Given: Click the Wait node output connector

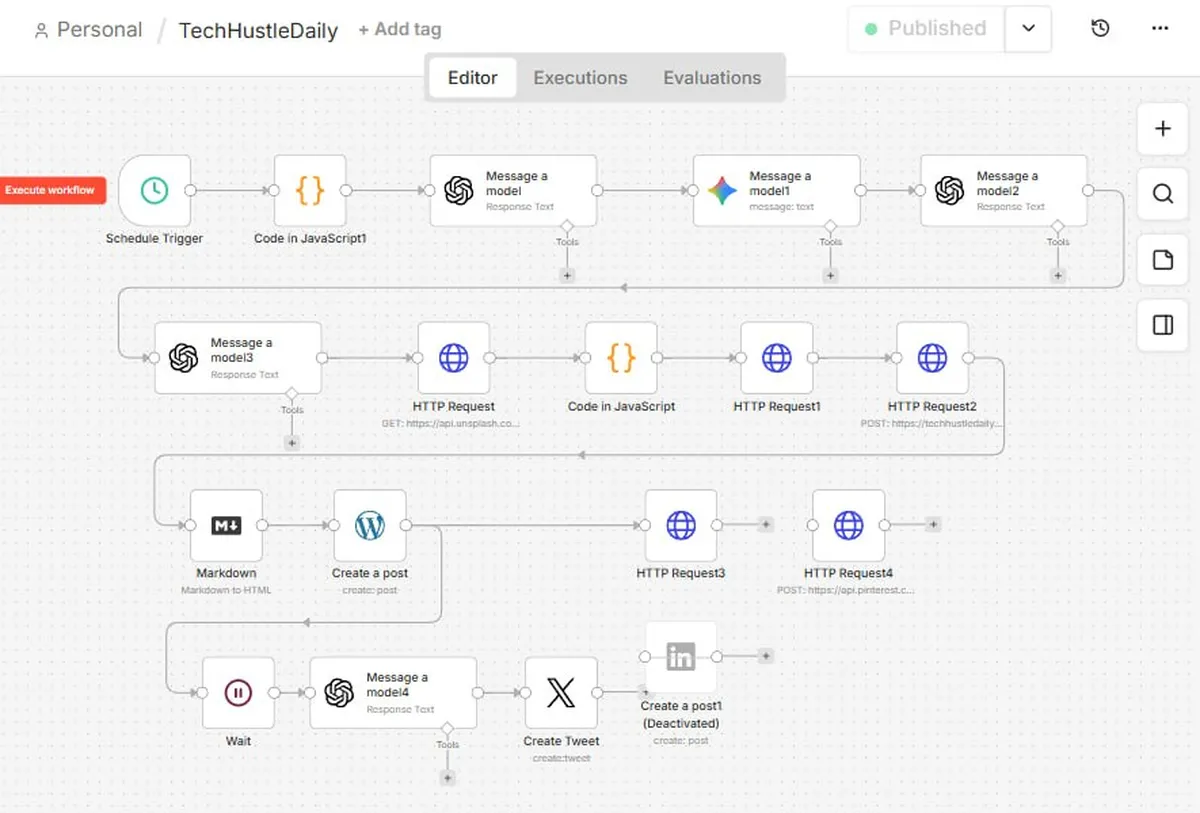Looking at the screenshot, I should coord(274,692).
